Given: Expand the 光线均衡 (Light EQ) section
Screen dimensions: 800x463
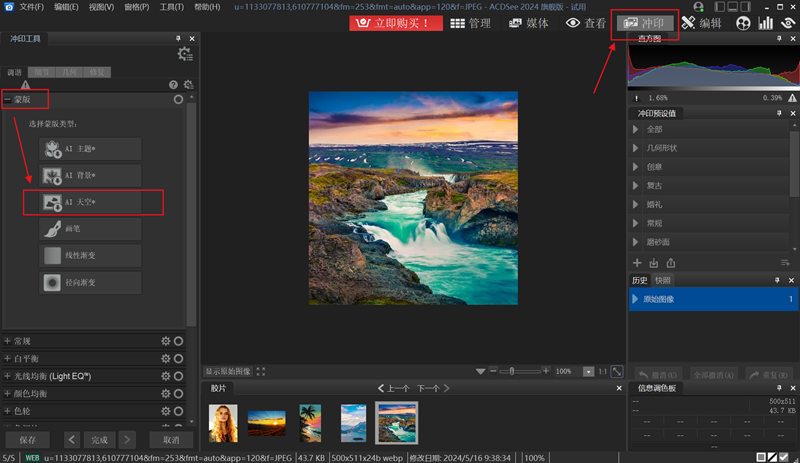Looking at the screenshot, I should click(x=8, y=376).
